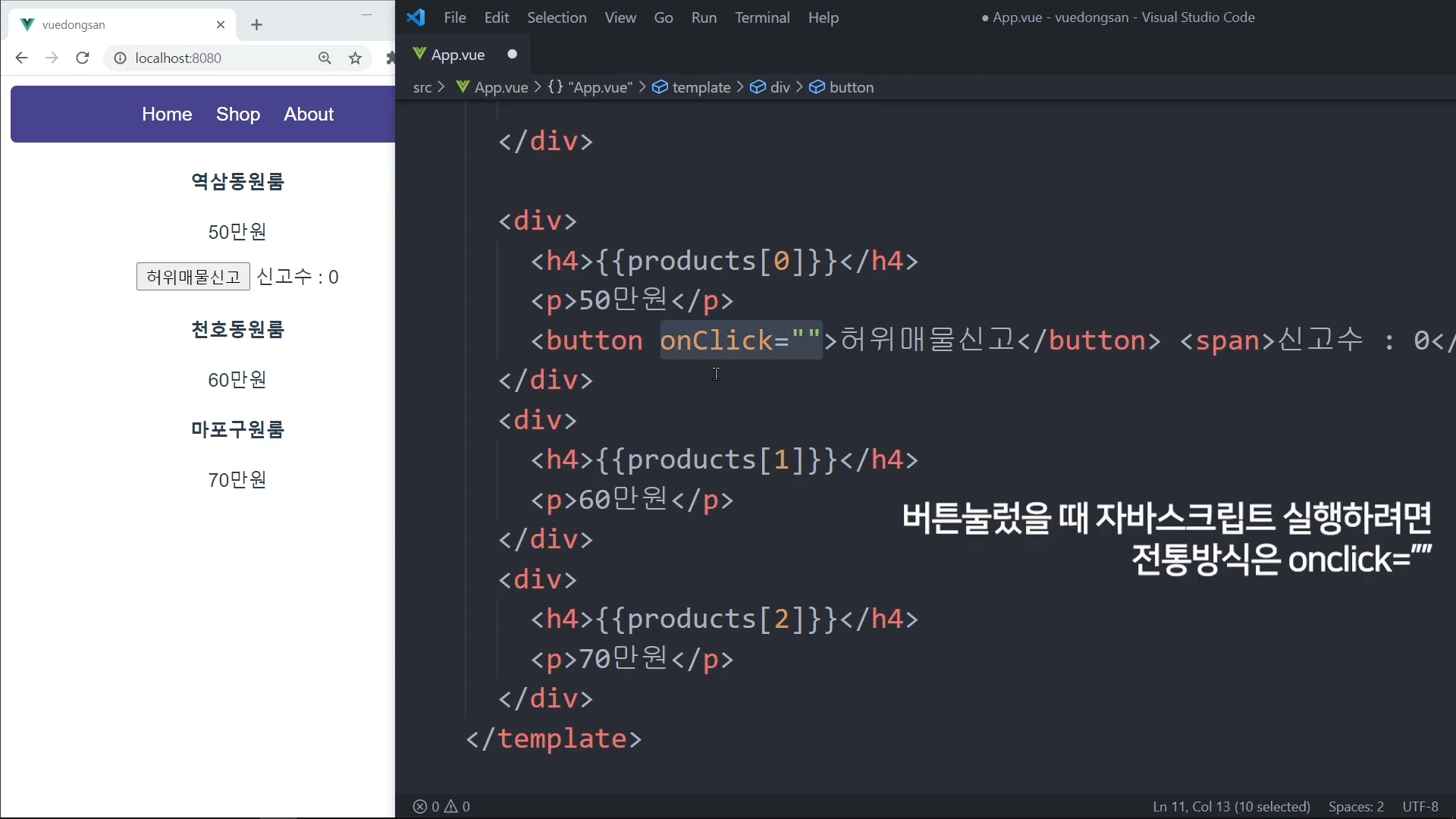Open errors and warnings status indicator
Viewport: 1456px width, 819px height.
[441, 806]
